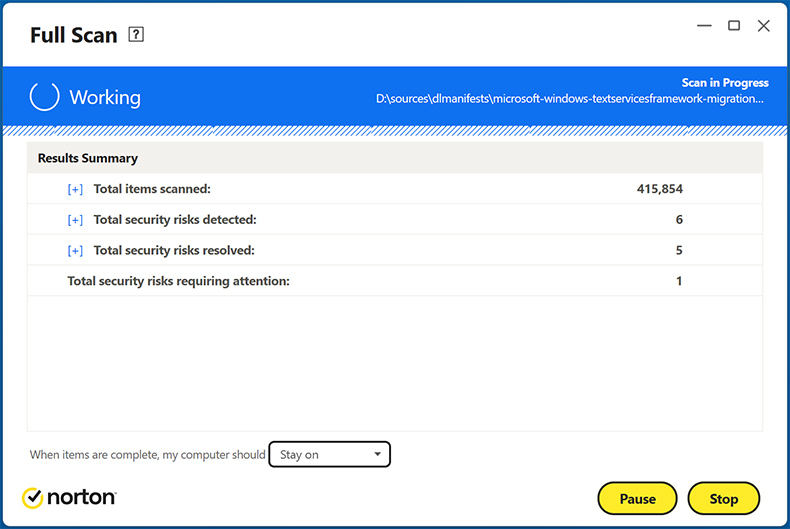Click the Full Scan window title
Image resolution: width=790 pixels, height=529 pixels.
coord(74,35)
